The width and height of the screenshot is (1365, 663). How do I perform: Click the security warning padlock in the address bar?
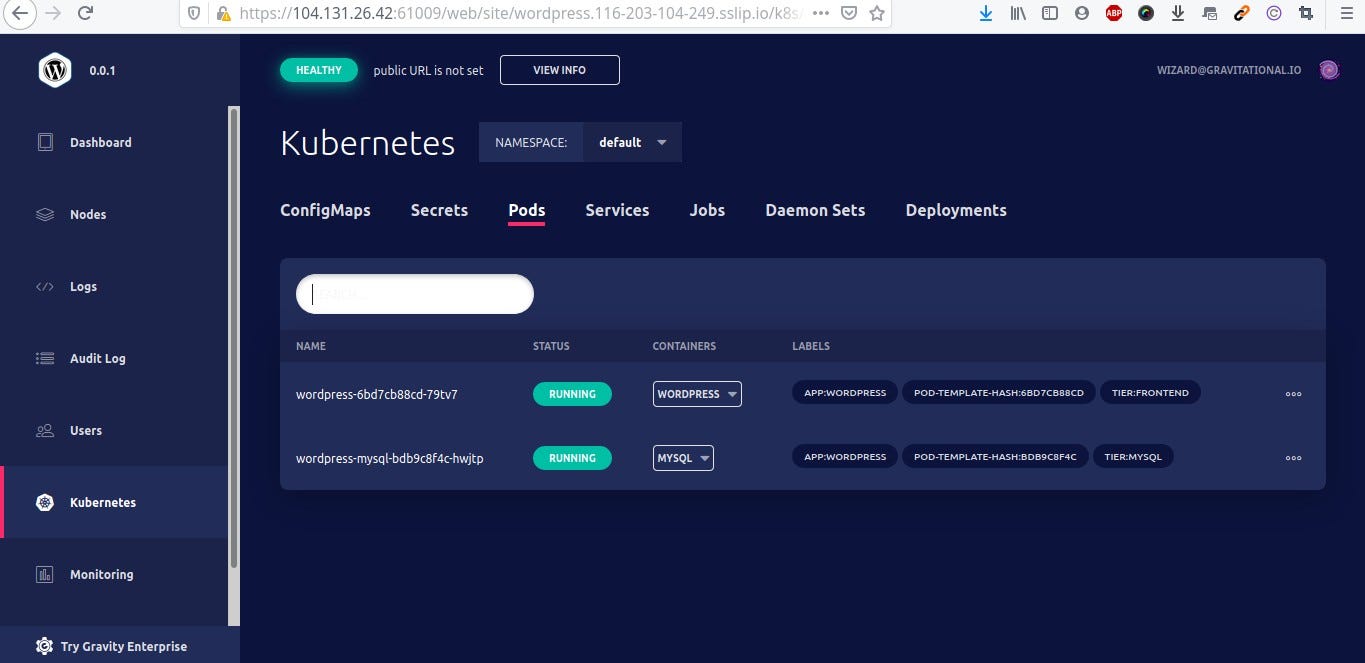click(x=223, y=14)
